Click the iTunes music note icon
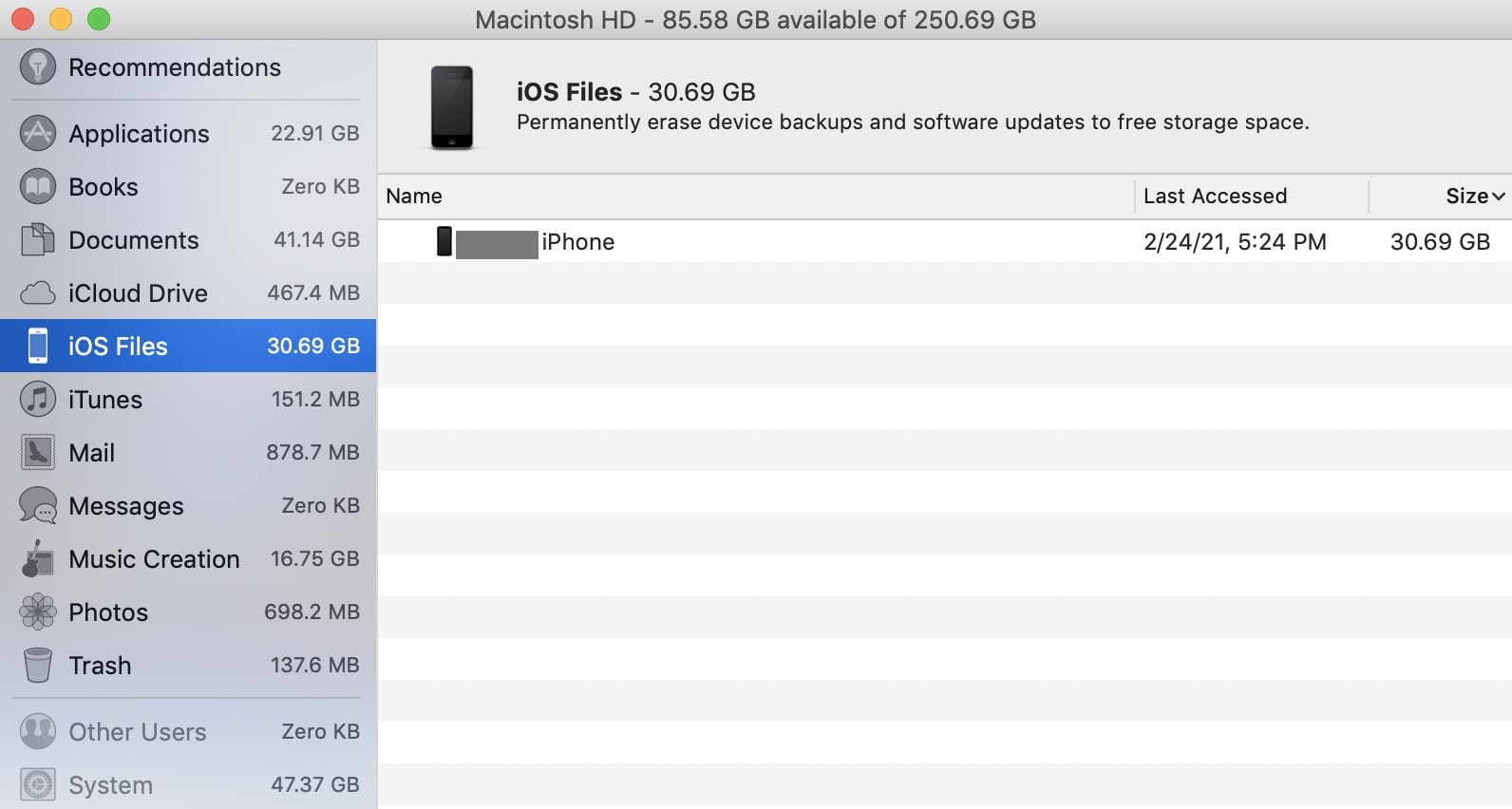The width and height of the screenshot is (1512, 809). [x=38, y=399]
